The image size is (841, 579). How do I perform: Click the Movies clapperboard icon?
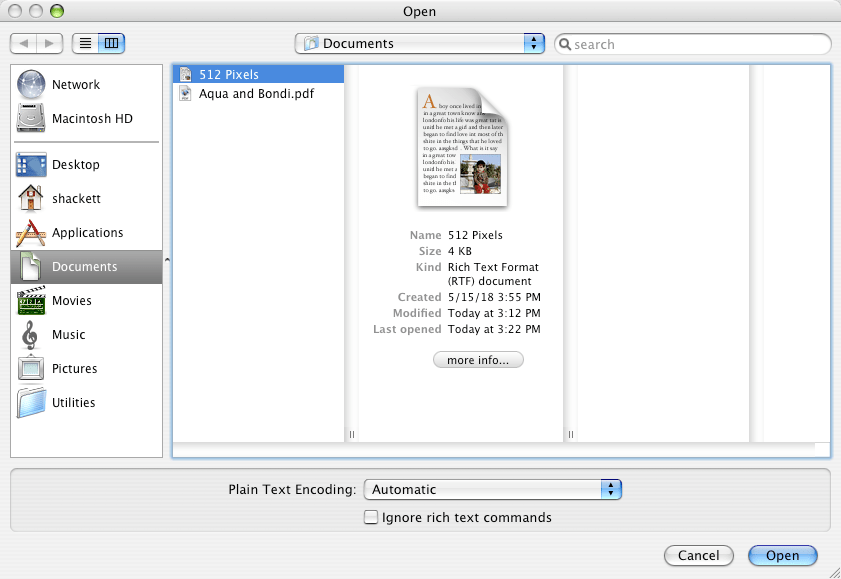(31, 300)
